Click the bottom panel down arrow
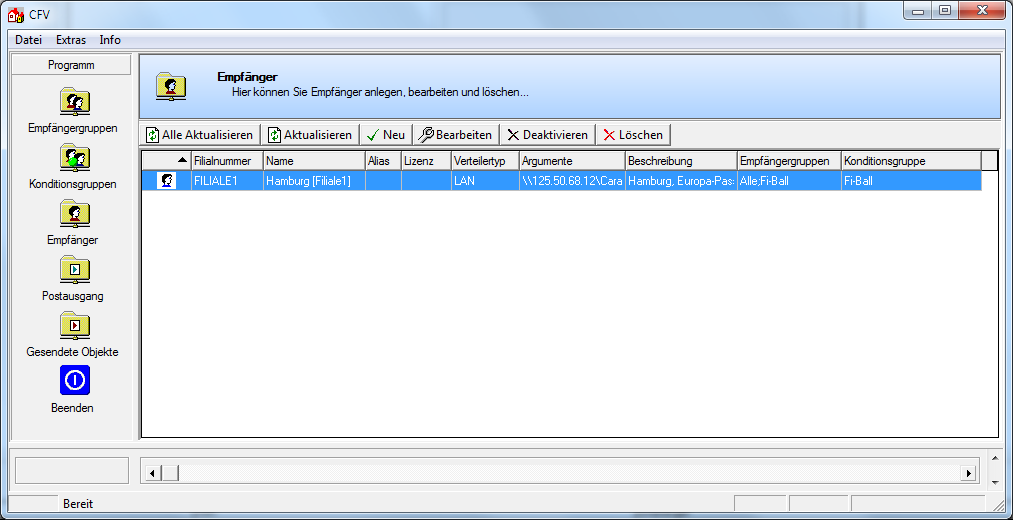This screenshot has height=520, width=1013. (x=996, y=482)
